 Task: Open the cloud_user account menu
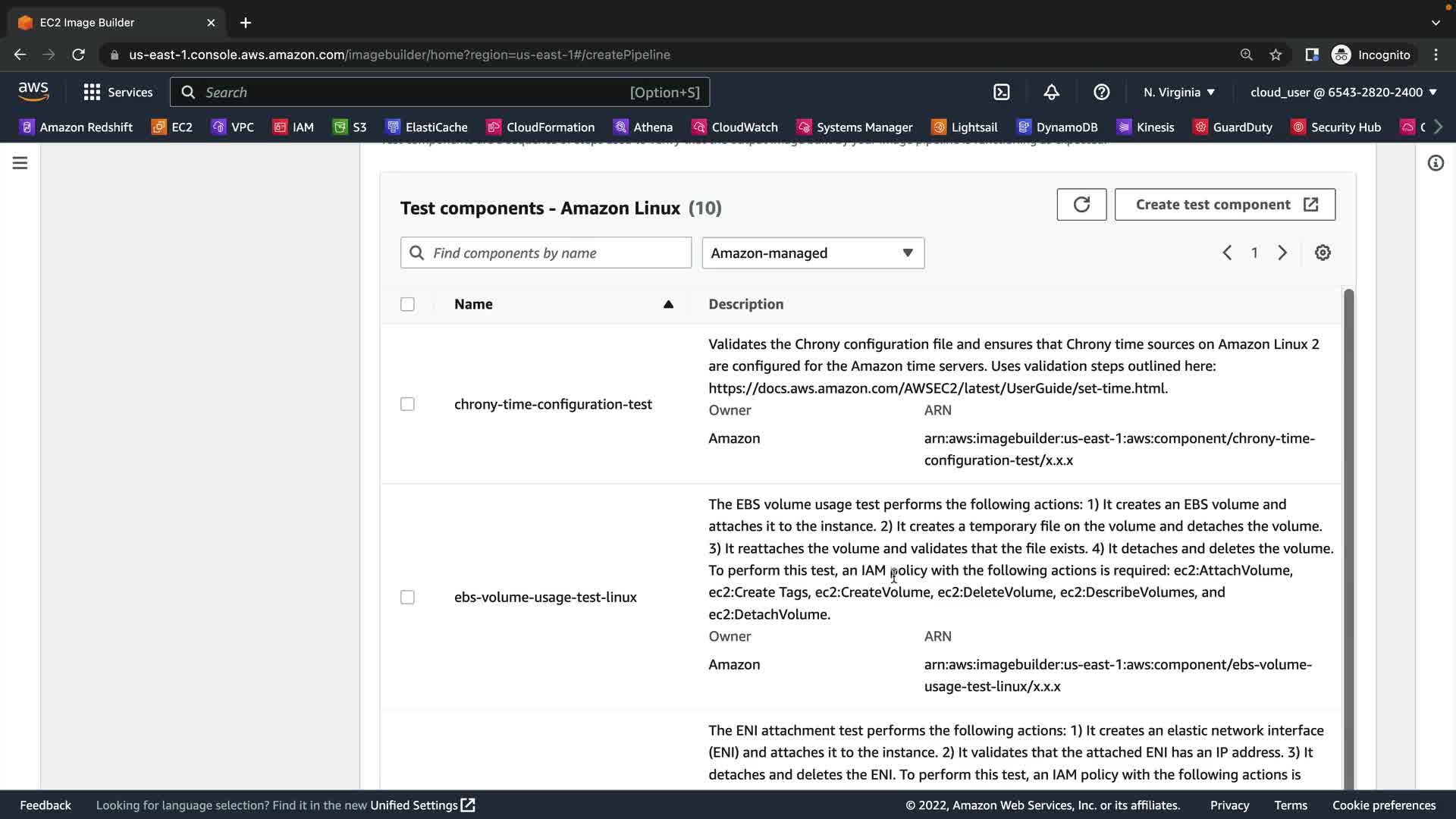point(1343,93)
